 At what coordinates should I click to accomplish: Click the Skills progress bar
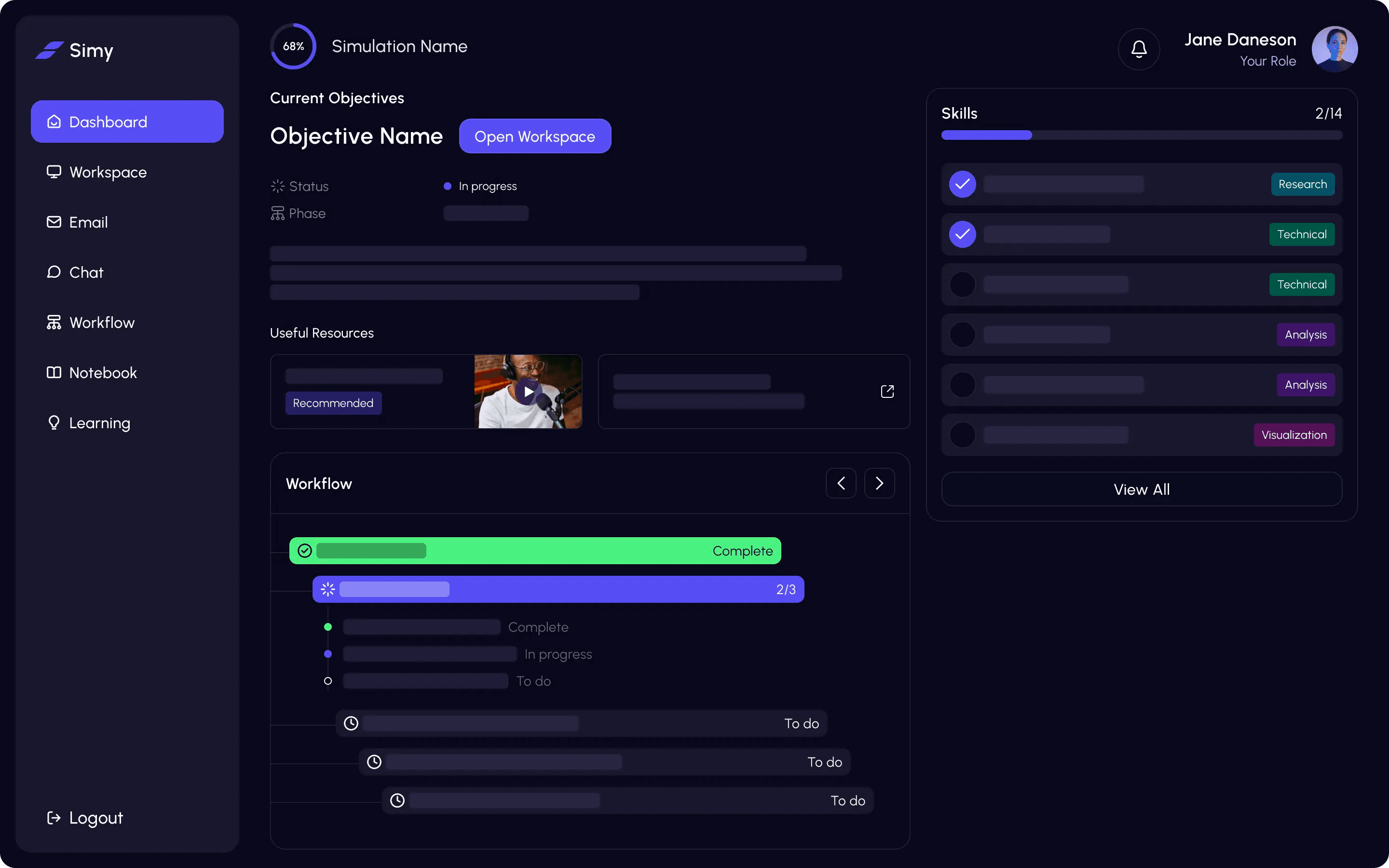pyautogui.click(x=1141, y=136)
